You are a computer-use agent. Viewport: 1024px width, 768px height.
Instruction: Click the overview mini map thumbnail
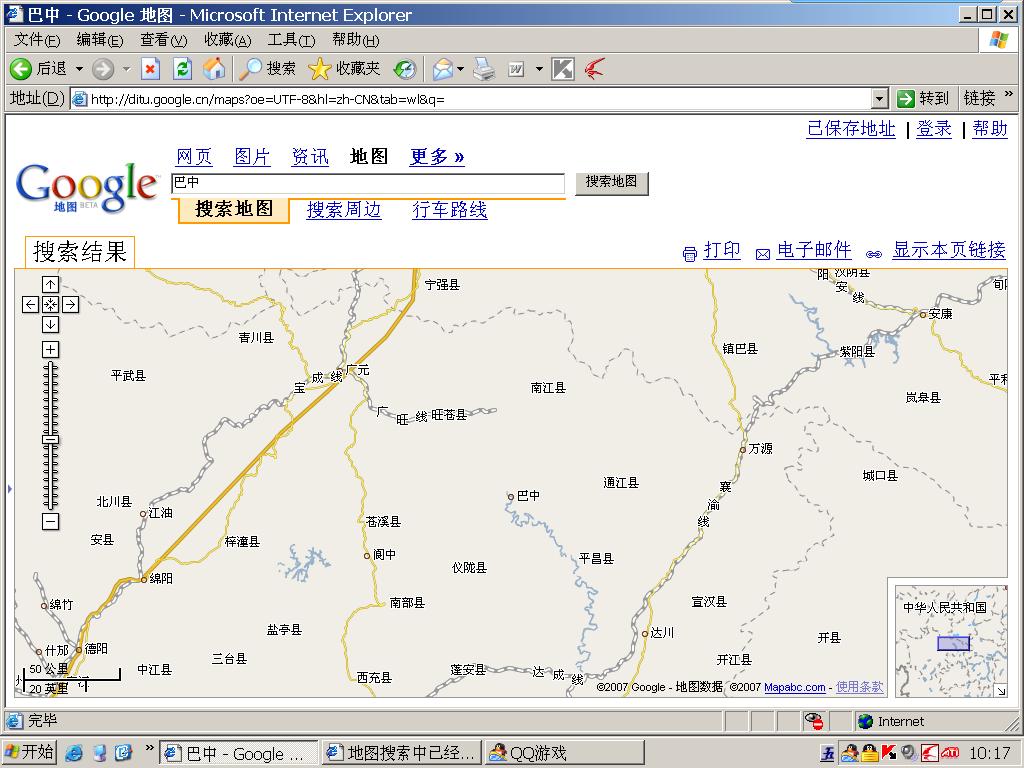coord(951,641)
